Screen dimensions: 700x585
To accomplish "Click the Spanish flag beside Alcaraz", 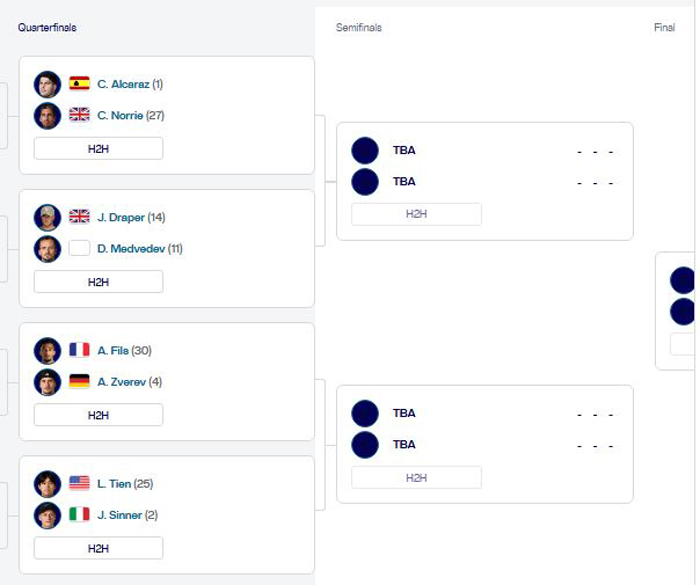I will 79,84.
